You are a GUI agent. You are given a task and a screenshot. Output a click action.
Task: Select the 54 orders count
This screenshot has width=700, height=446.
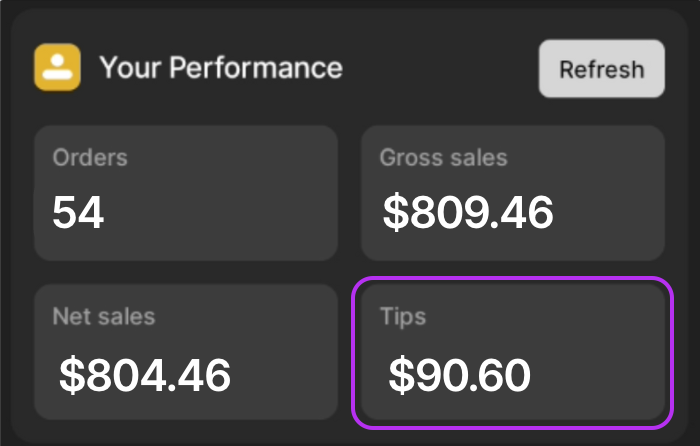(x=78, y=213)
